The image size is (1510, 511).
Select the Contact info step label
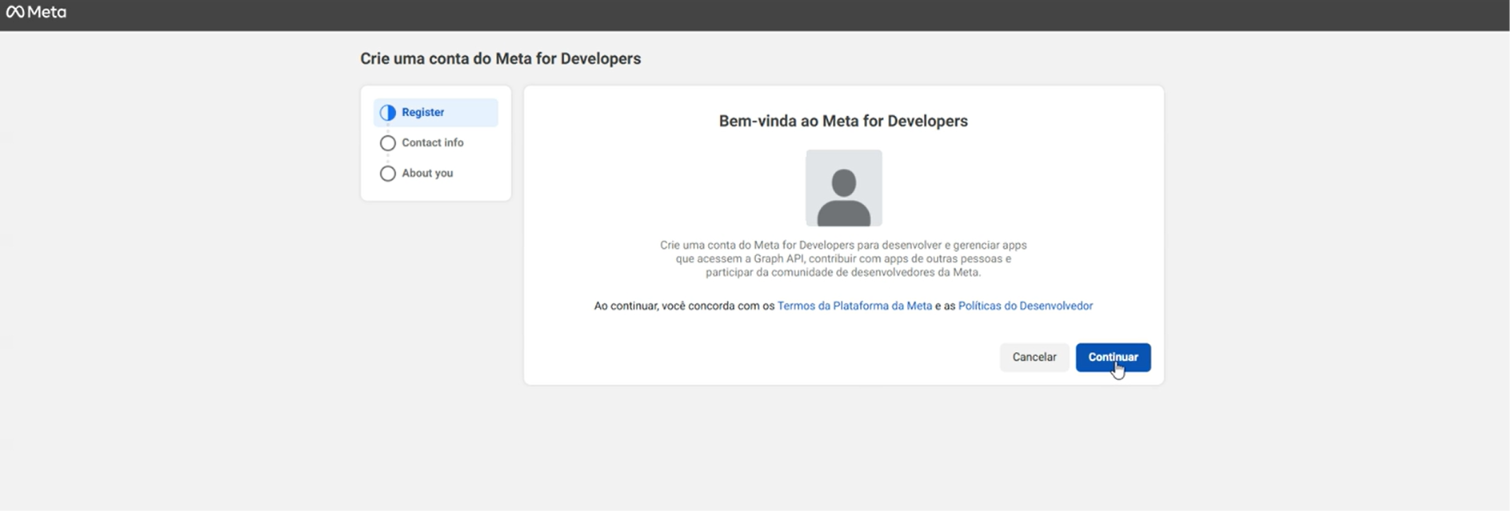tap(433, 143)
